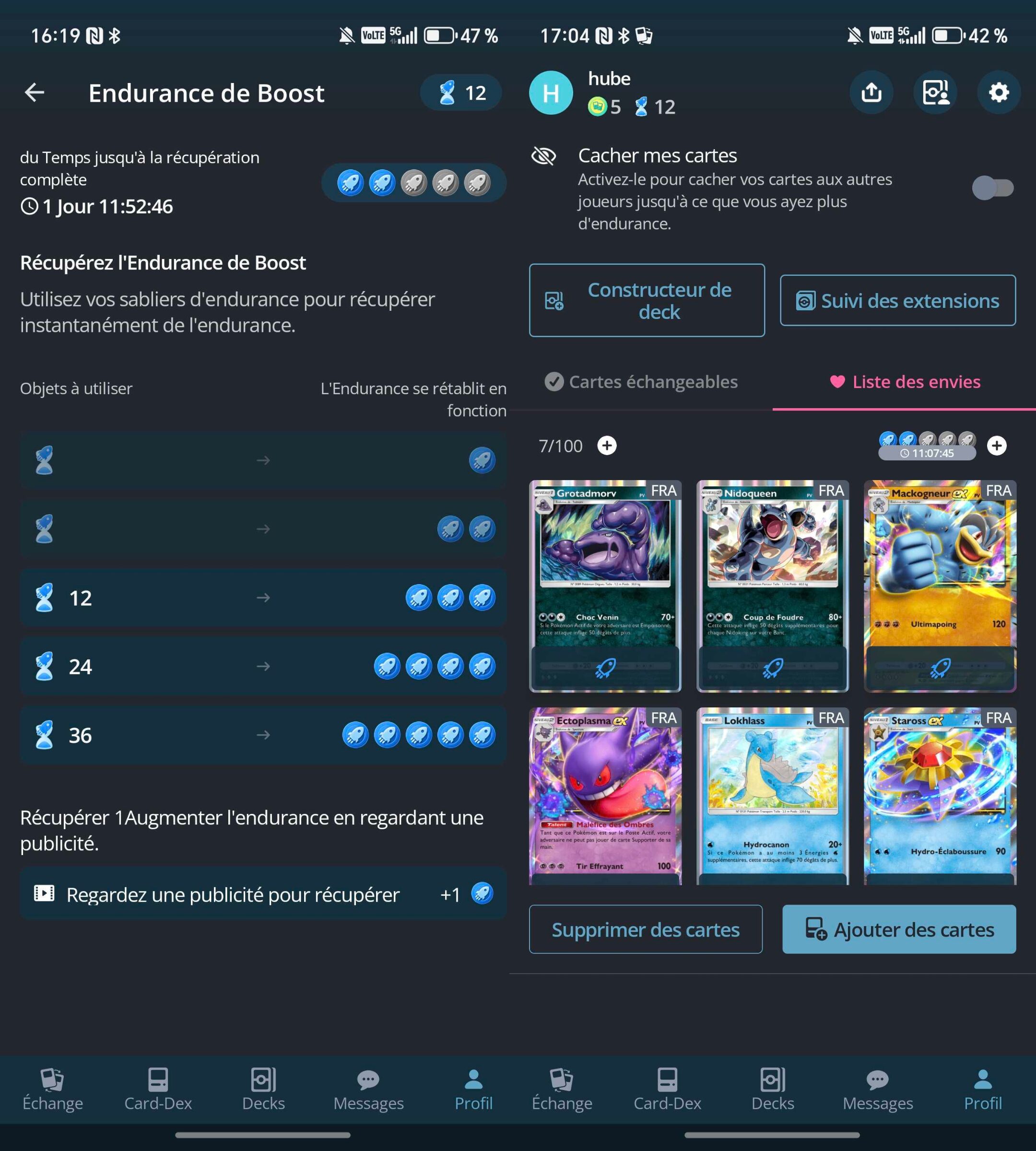
Task: Open the Grotadmorv card
Action: click(x=605, y=586)
